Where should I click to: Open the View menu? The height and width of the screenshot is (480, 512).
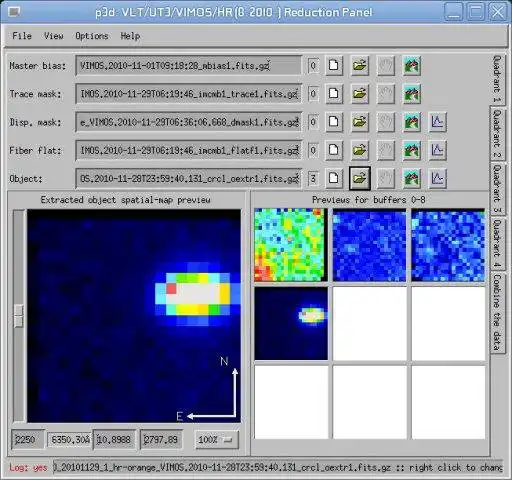53,36
